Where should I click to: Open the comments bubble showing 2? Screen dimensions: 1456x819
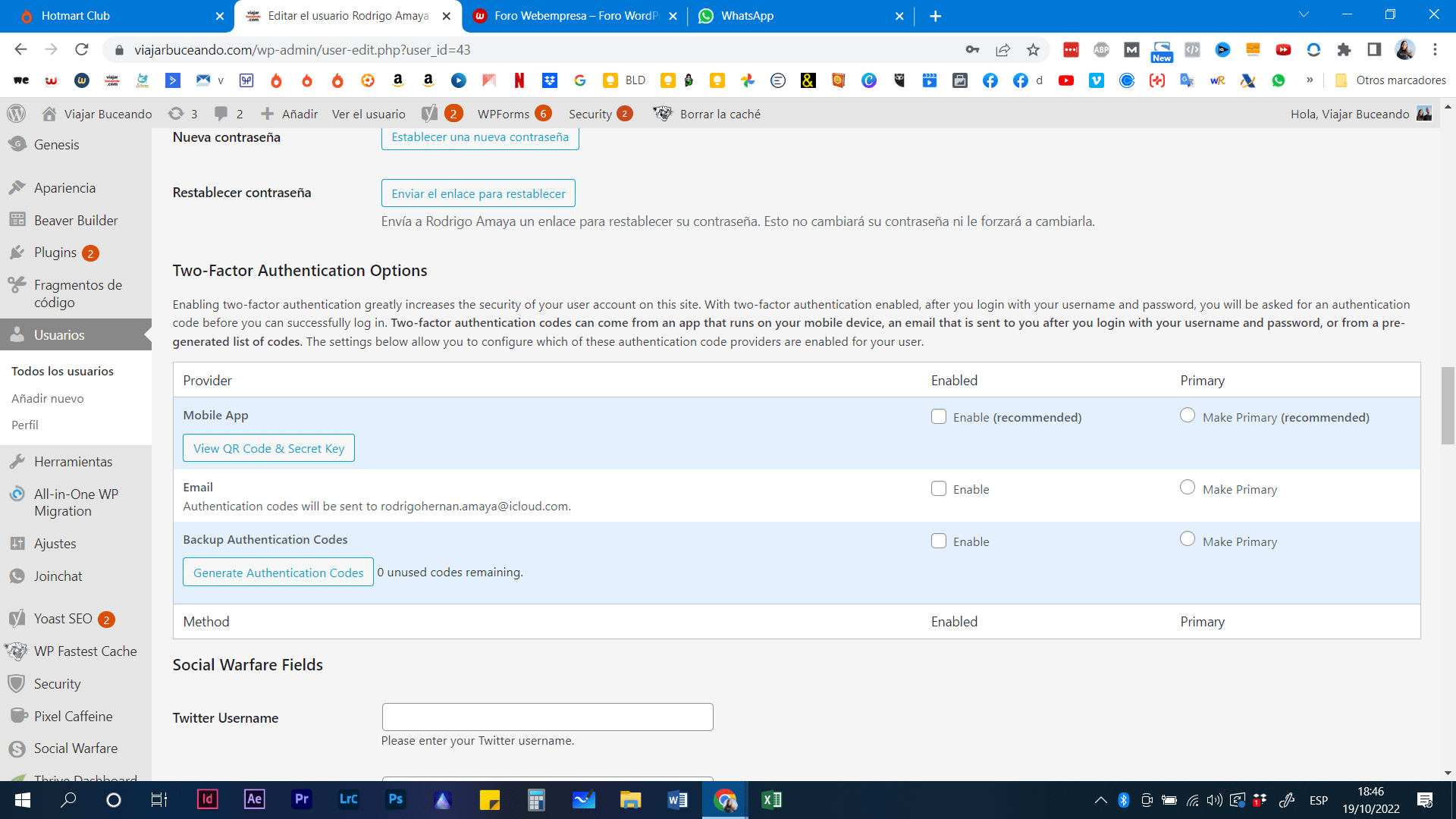(x=228, y=114)
